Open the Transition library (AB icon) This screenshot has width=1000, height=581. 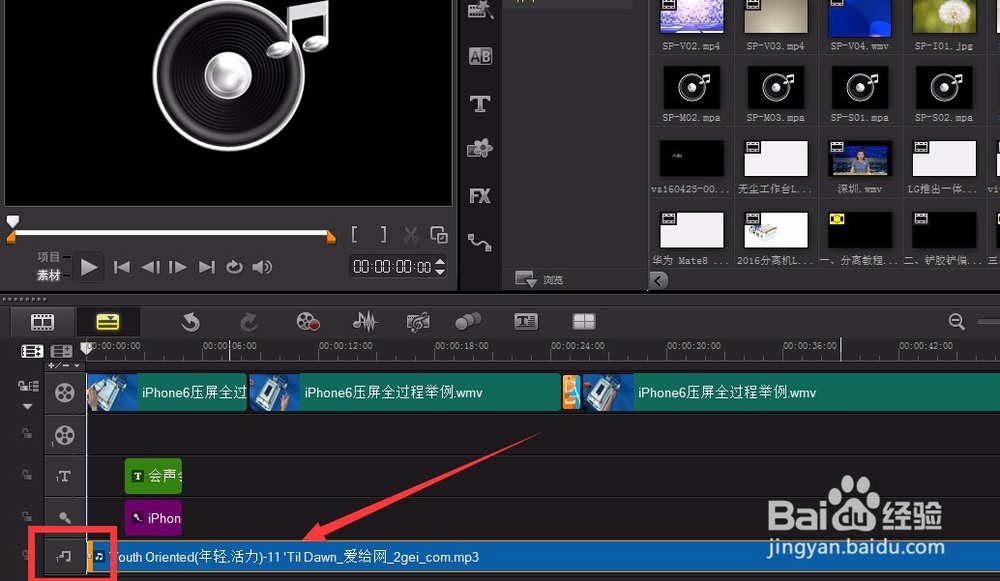pyautogui.click(x=480, y=56)
